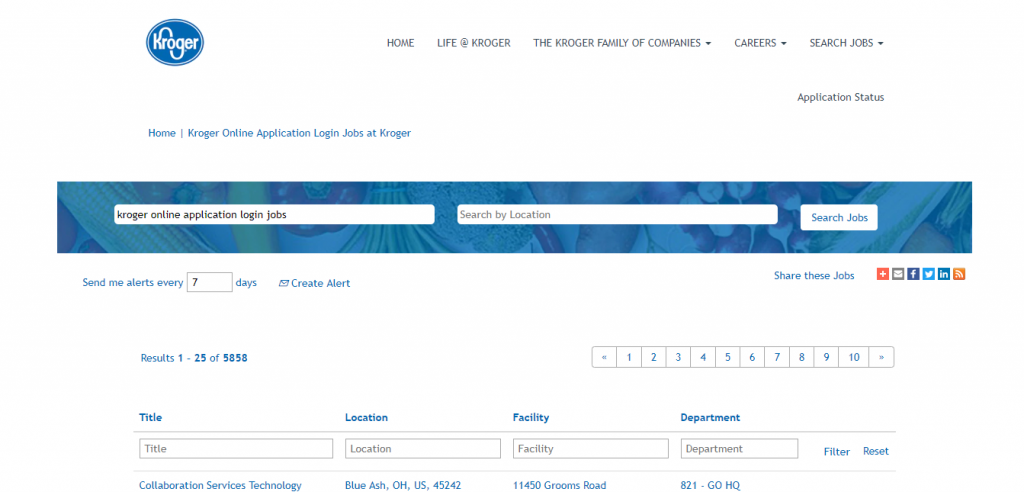Sort by Facility column header
Screen dimensions: 1024x492
(x=531, y=417)
